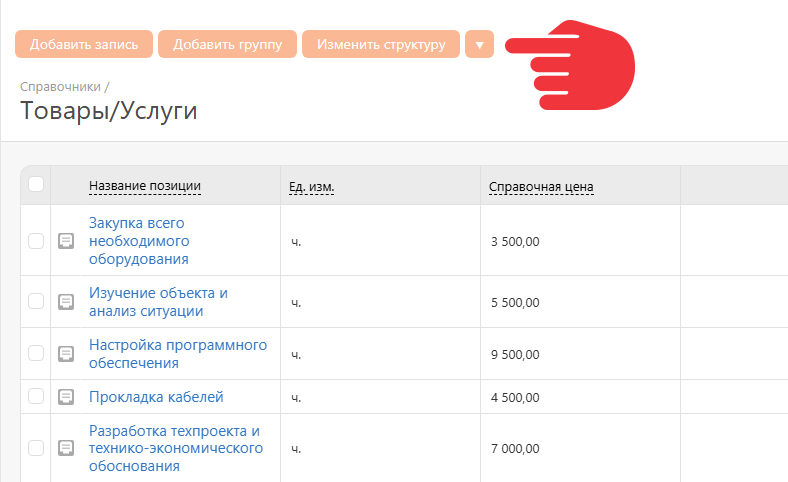
Task: Click the unit 'ч.' in the 'Прокладка кабелей' row
Action: tap(296, 398)
